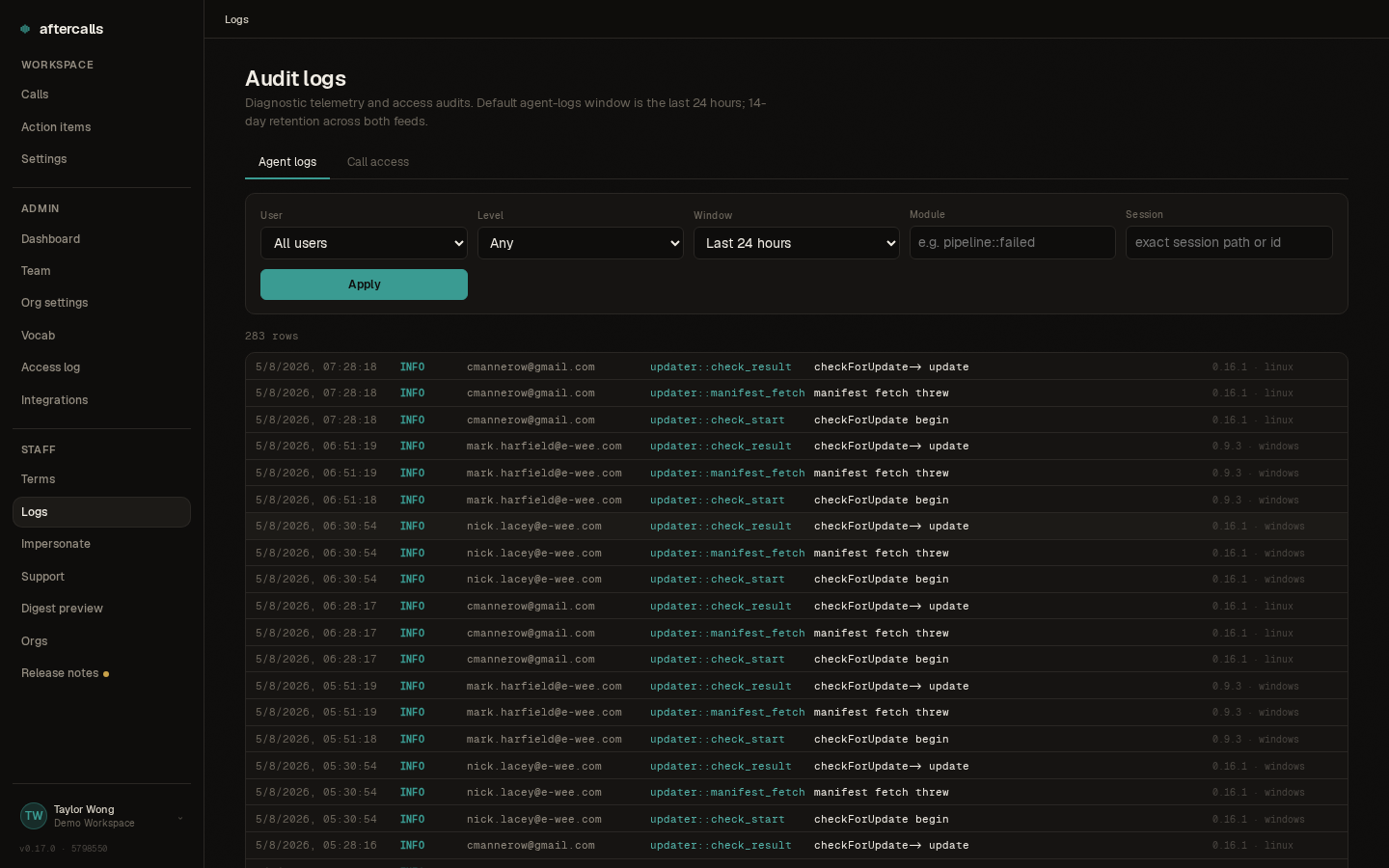The image size is (1389, 868).
Task: Click INFO level on 06:28:17 check_result row
Action: coord(412,607)
